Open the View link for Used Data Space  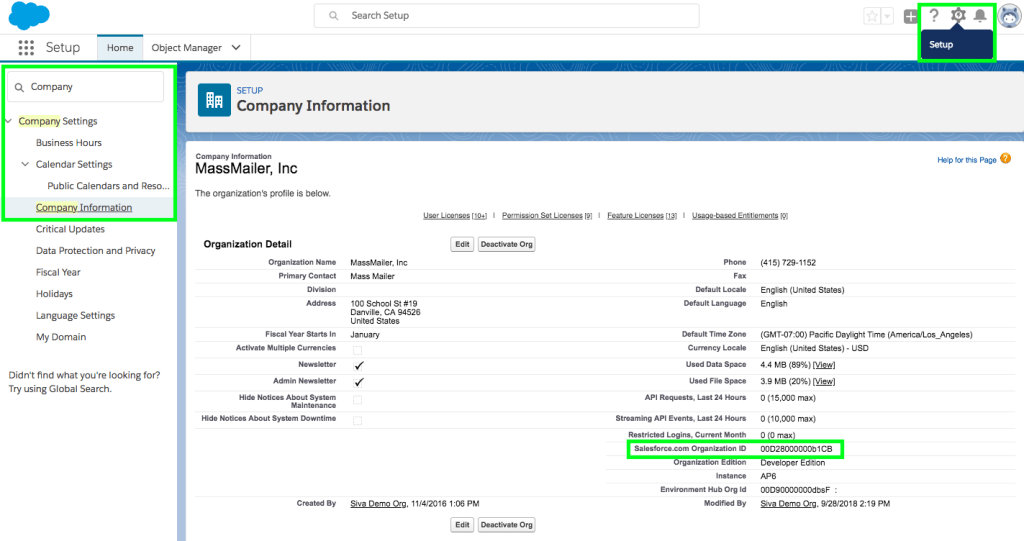(x=824, y=365)
